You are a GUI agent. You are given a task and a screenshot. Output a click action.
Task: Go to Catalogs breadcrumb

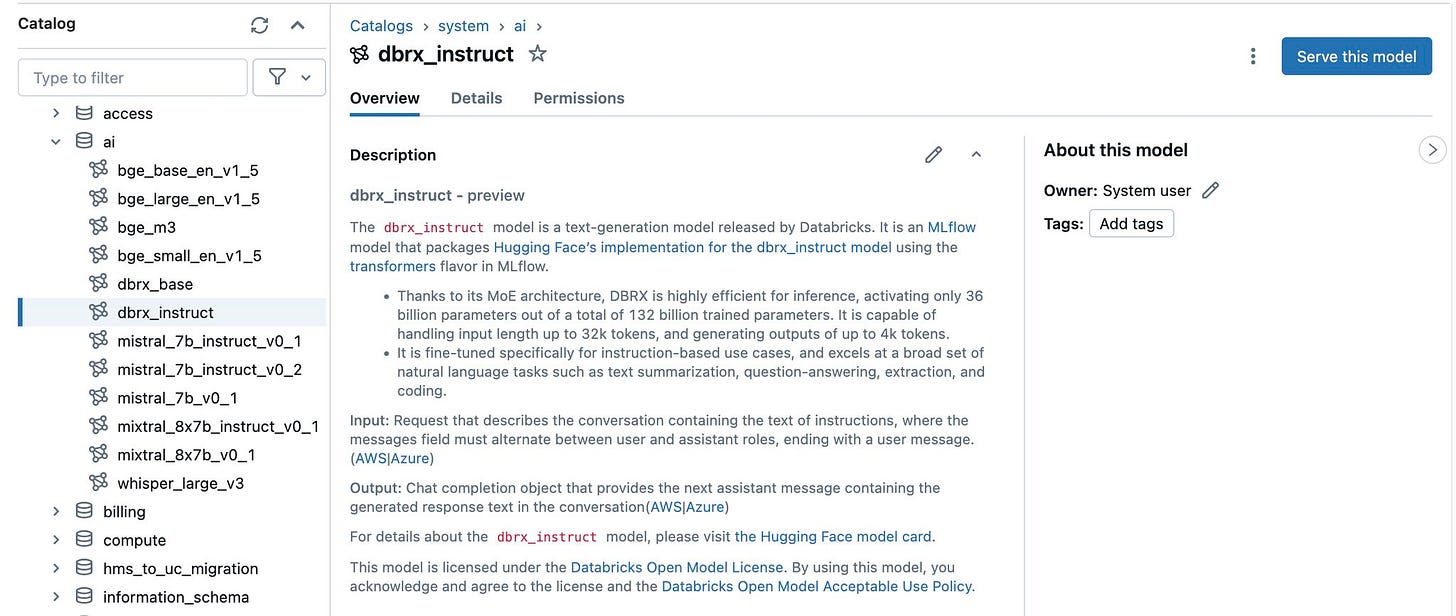point(381,26)
